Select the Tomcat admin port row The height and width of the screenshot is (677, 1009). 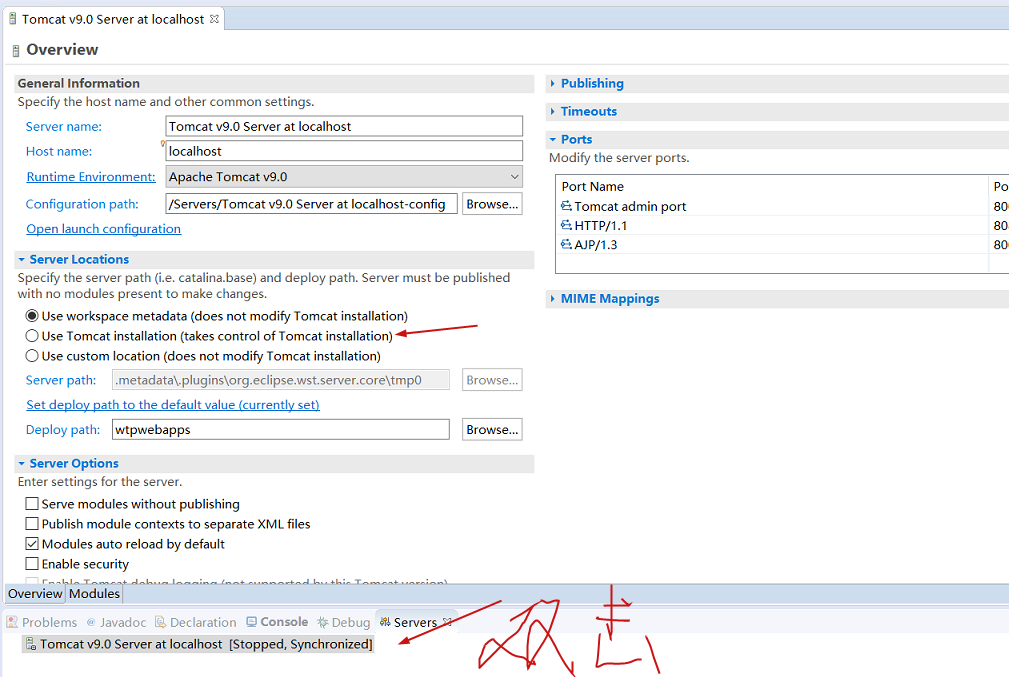[782, 206]
